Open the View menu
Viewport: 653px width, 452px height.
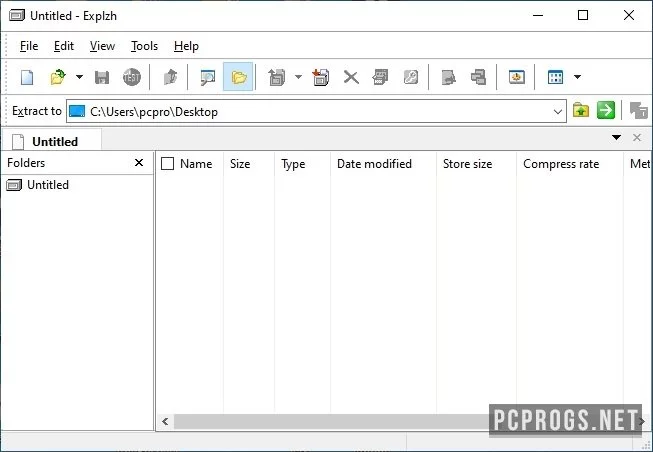[102, 46]
